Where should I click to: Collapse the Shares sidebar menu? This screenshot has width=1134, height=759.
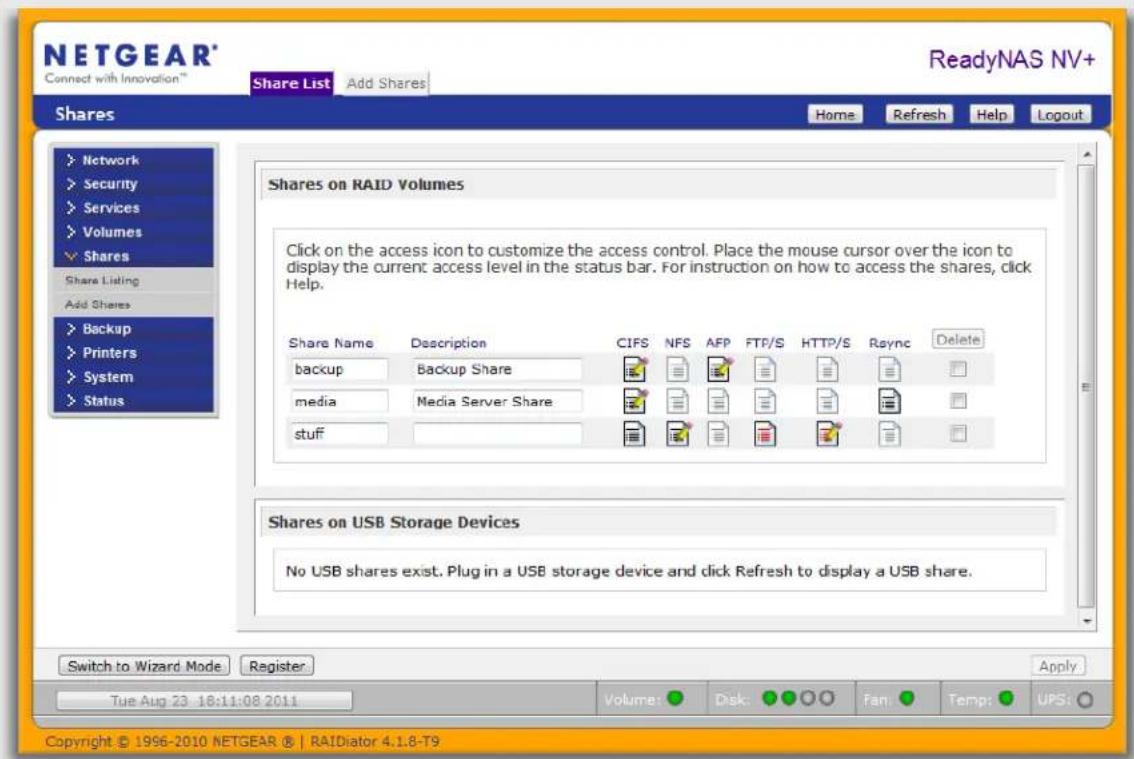(134, 256)
